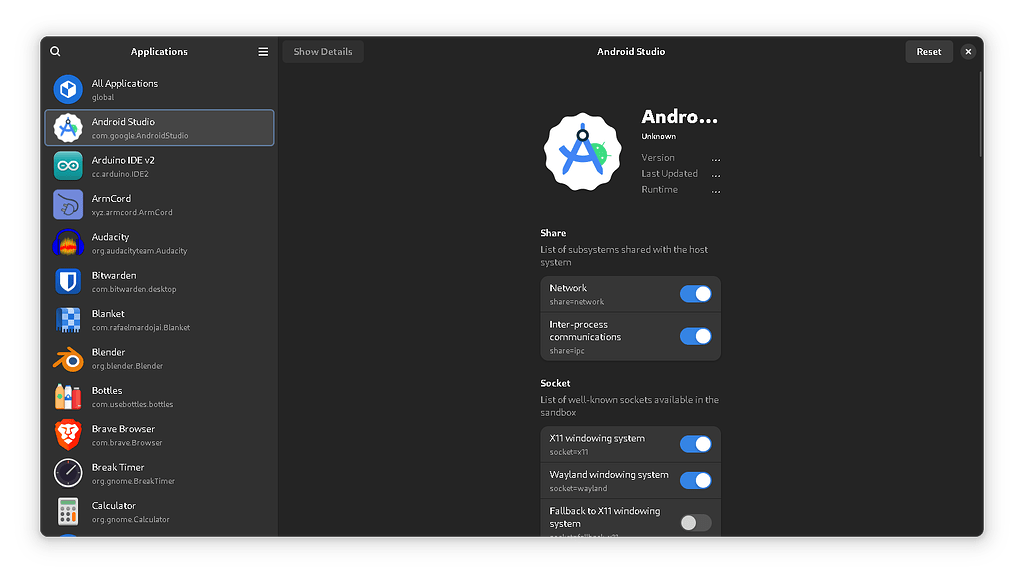Select the Bitwarden shield icon
The height and width of the screenshot is (580, 1024).
point(67,281)
